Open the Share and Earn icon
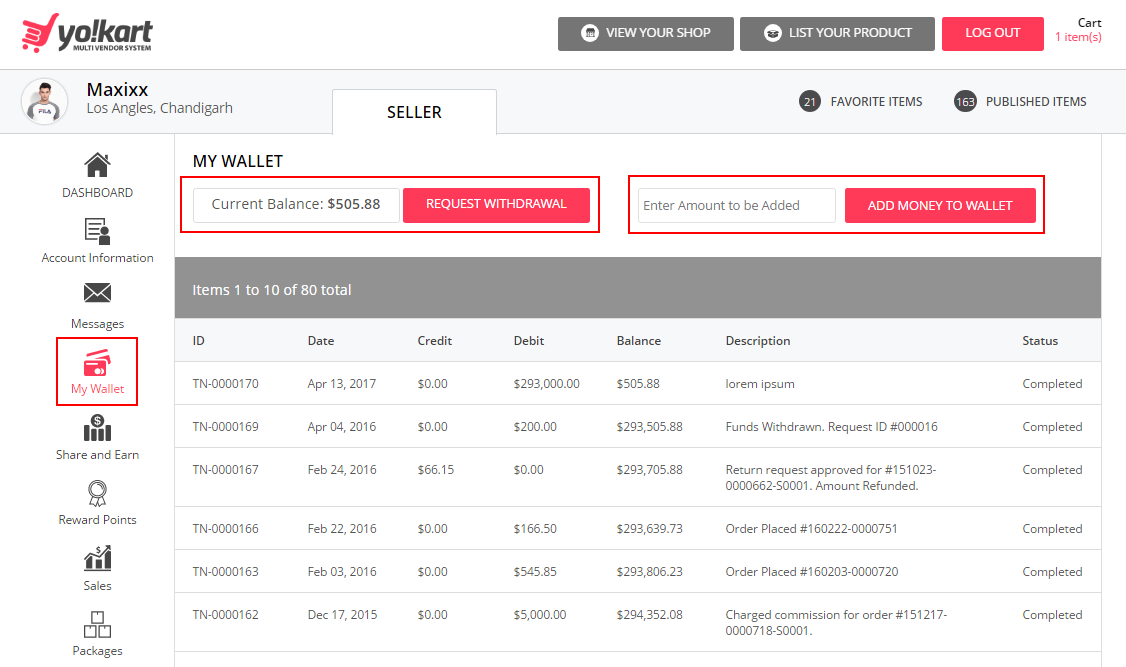The height and width of the screenshot is (667, 1126). tap(97, 429)
